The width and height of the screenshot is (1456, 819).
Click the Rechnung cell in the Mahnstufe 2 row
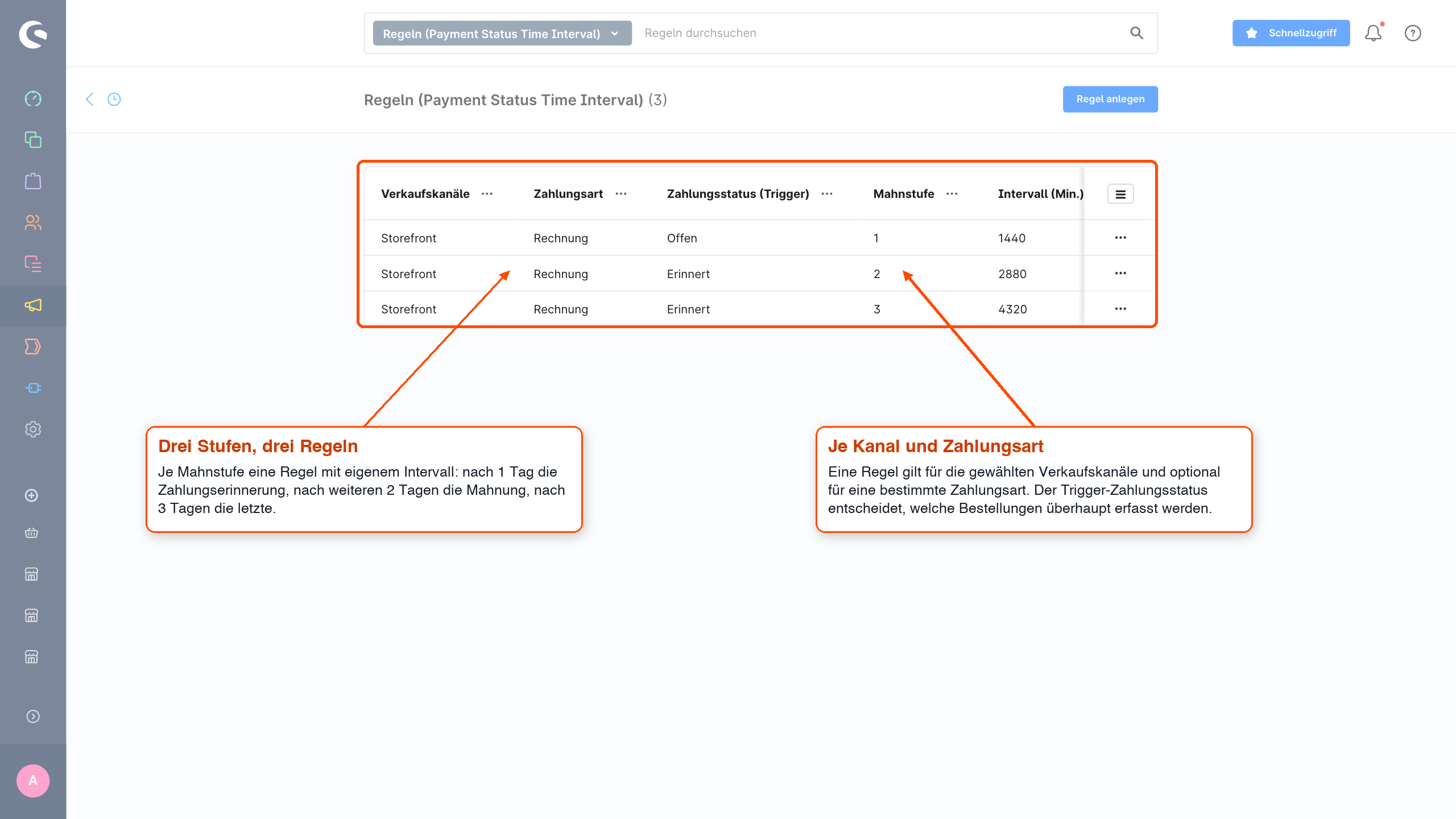pyautogui.click(x=560, y=274)
